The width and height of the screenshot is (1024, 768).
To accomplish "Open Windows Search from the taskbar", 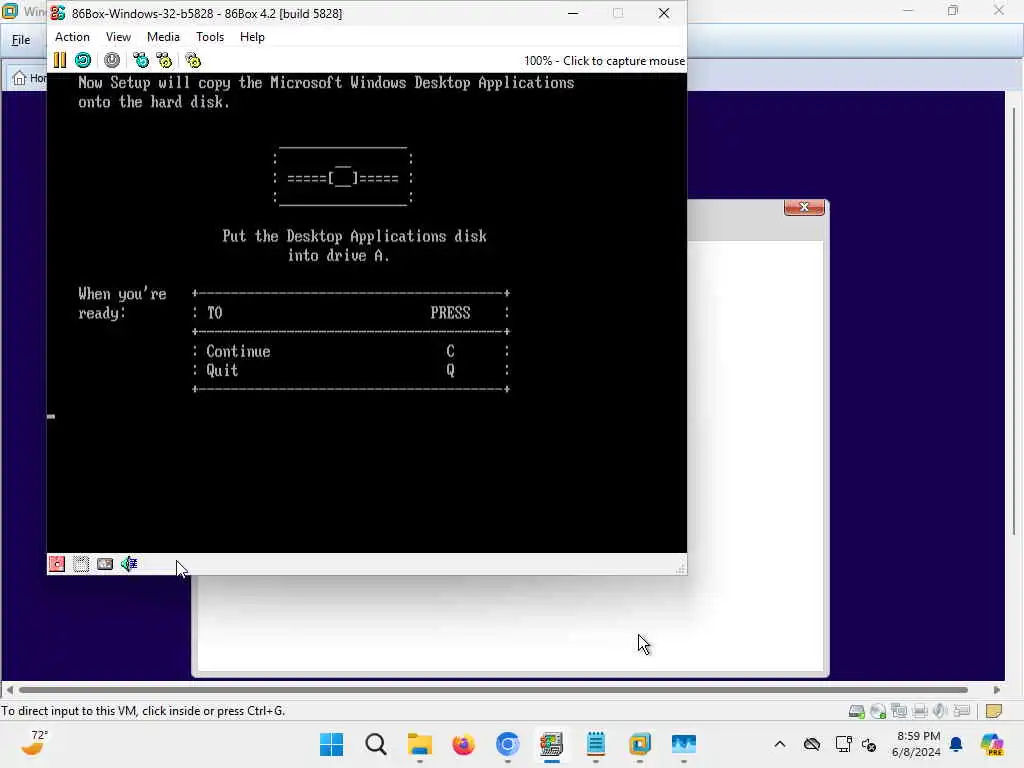I will tap(376, 744).
